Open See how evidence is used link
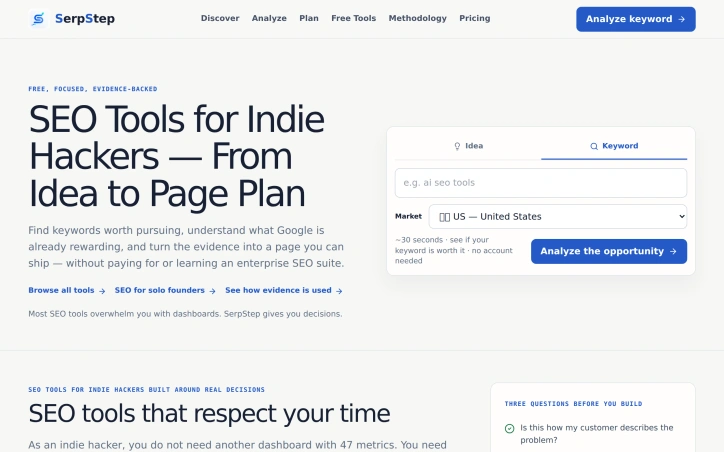Screen dimensions: 724x452 pos(284,290)
